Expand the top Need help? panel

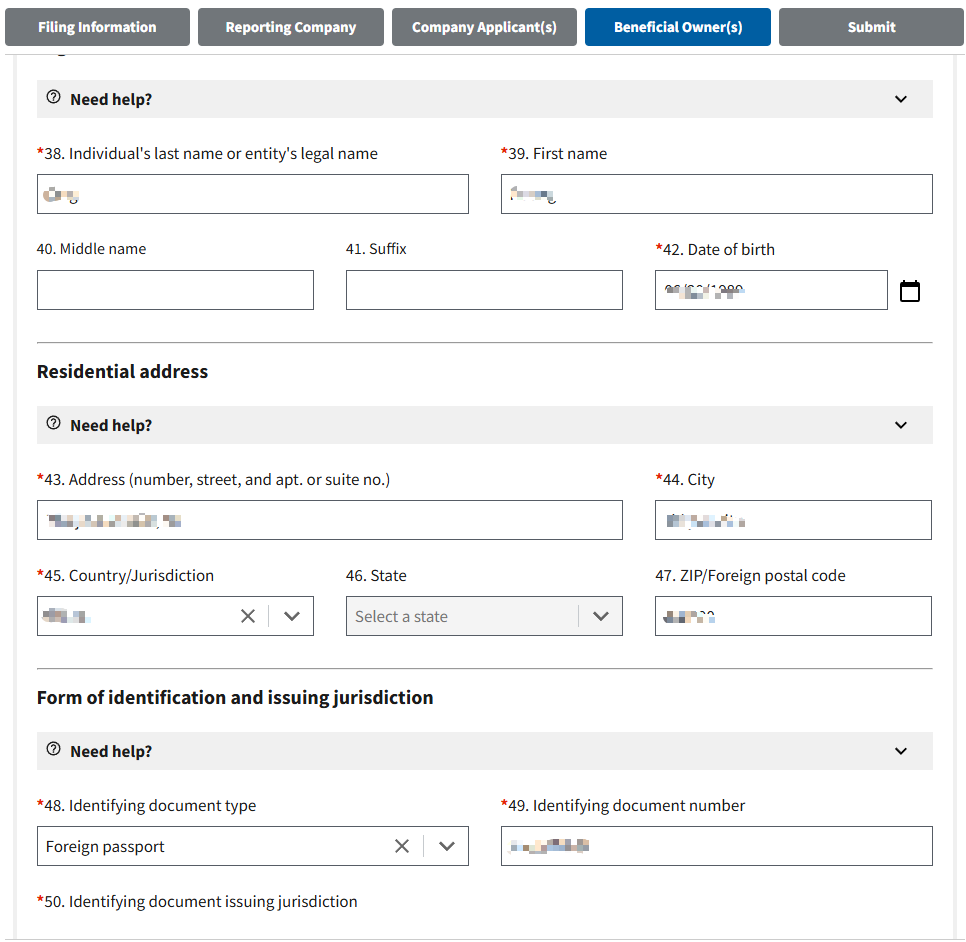900,99
